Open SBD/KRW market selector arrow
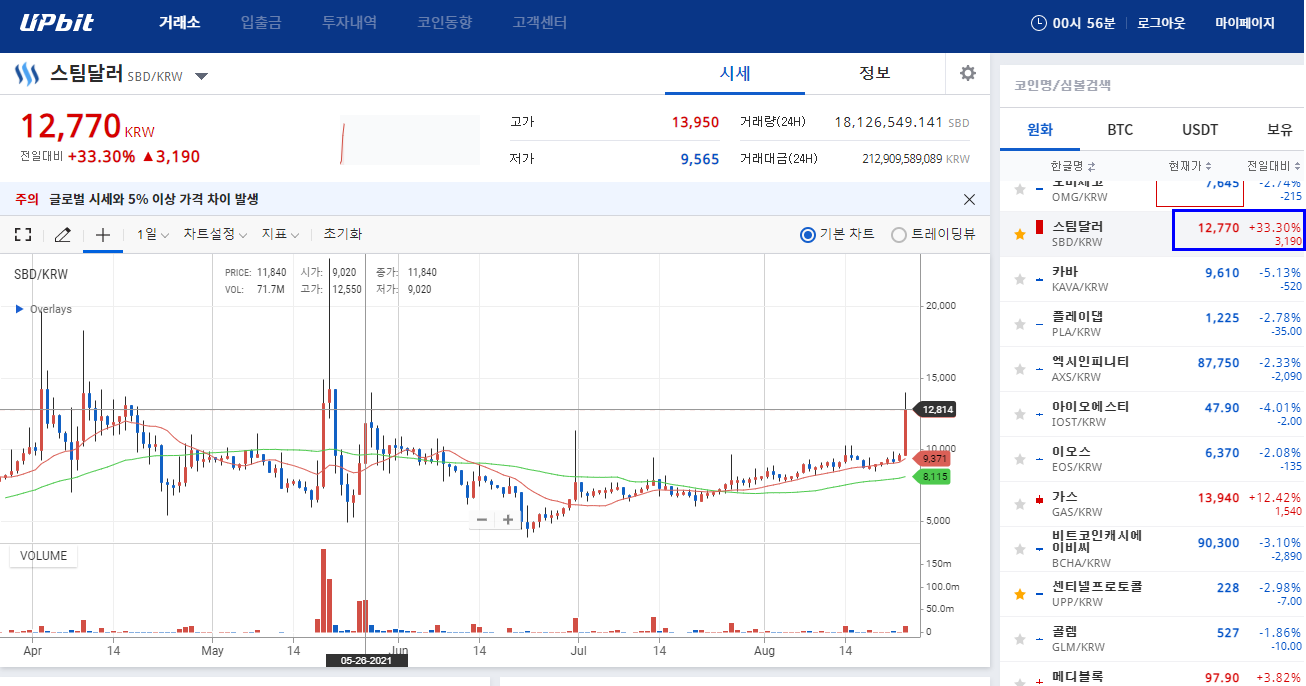 [x=201, y=76]
